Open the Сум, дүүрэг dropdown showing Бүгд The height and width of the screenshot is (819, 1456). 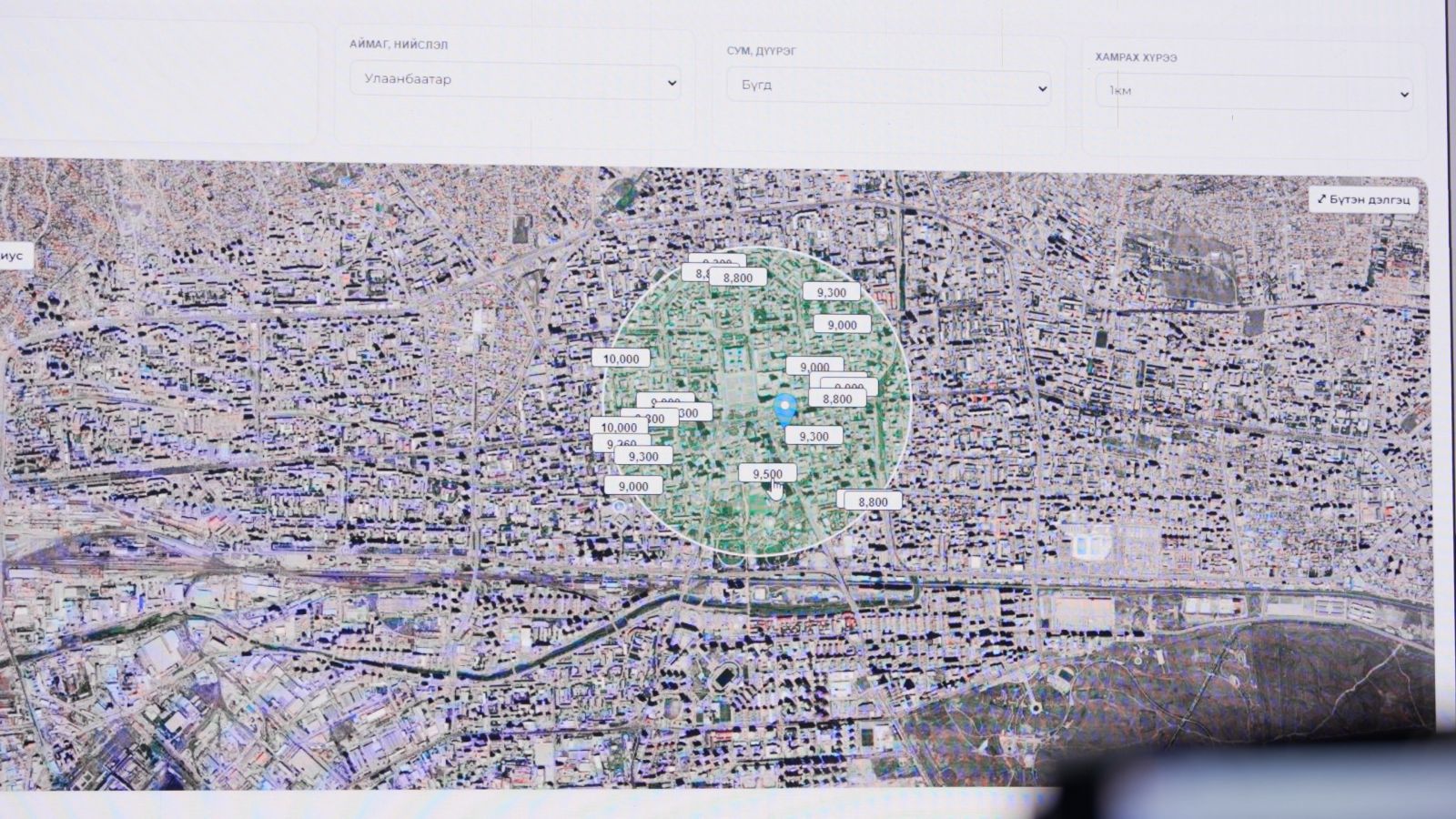[x=888, y=86]
